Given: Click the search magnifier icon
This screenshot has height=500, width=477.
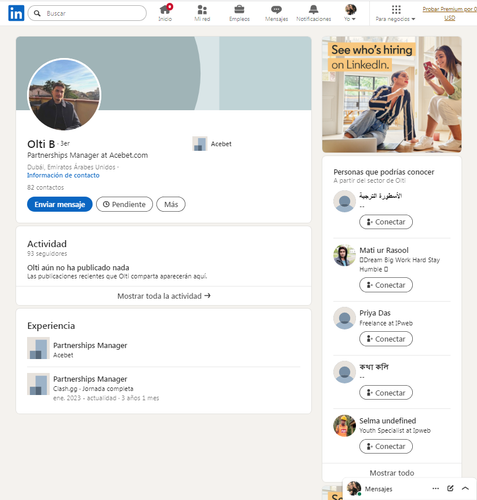Looking at the screenshot, I should tap(37, 13).
